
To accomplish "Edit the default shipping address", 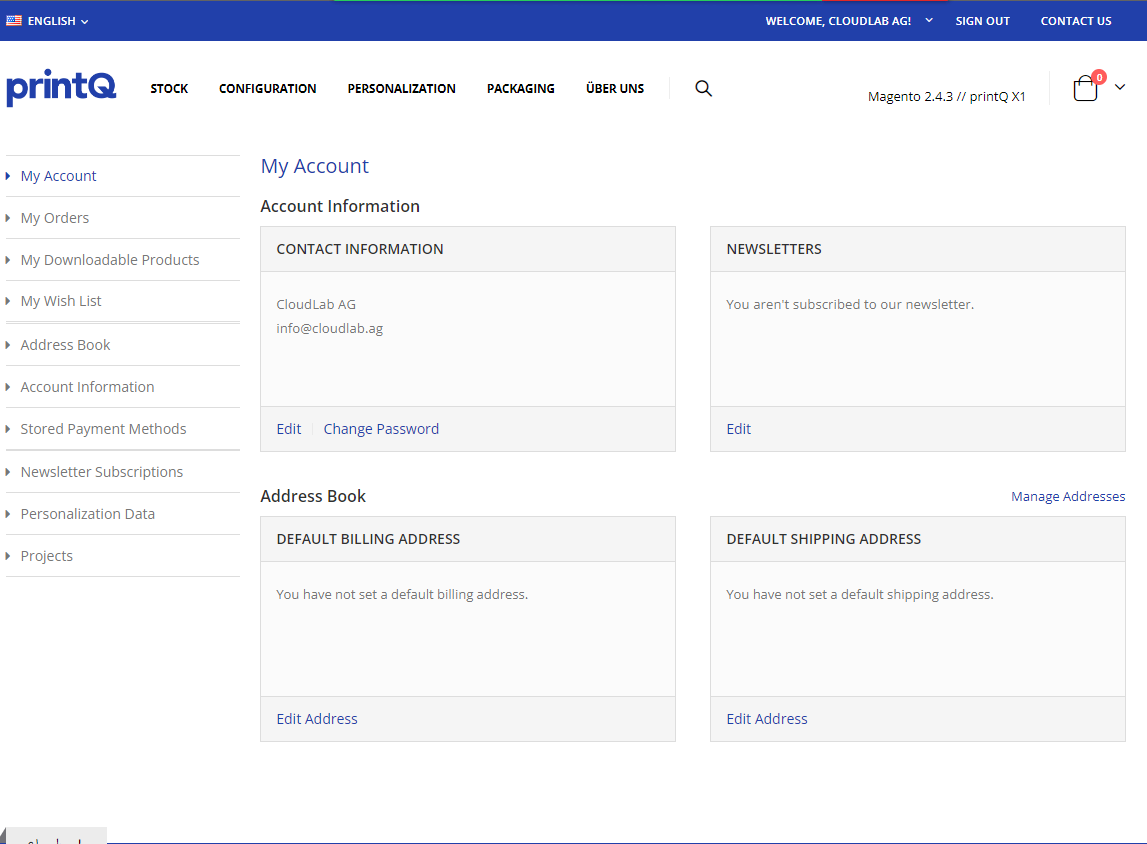I will pyautogui.click(x=767, y=719).
